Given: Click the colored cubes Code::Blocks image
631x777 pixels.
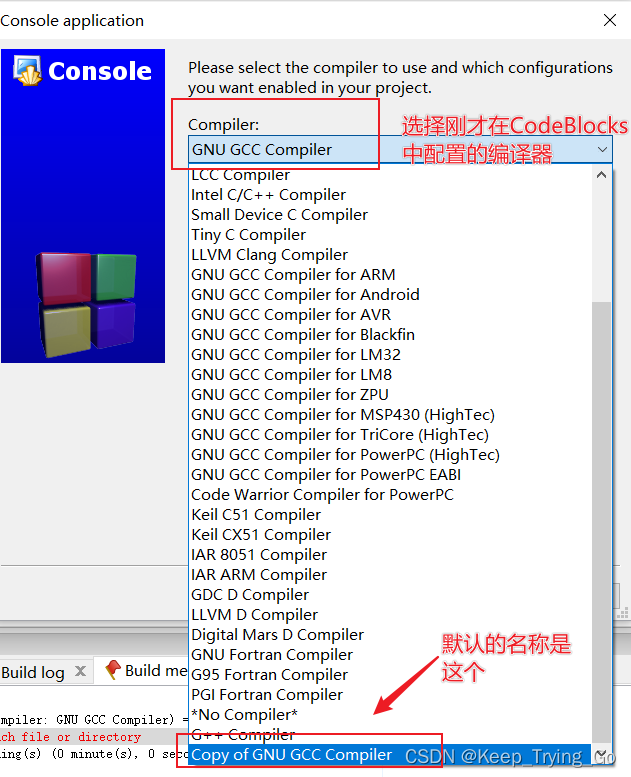Looking at the screenshot, I should [x=86, y=304].
